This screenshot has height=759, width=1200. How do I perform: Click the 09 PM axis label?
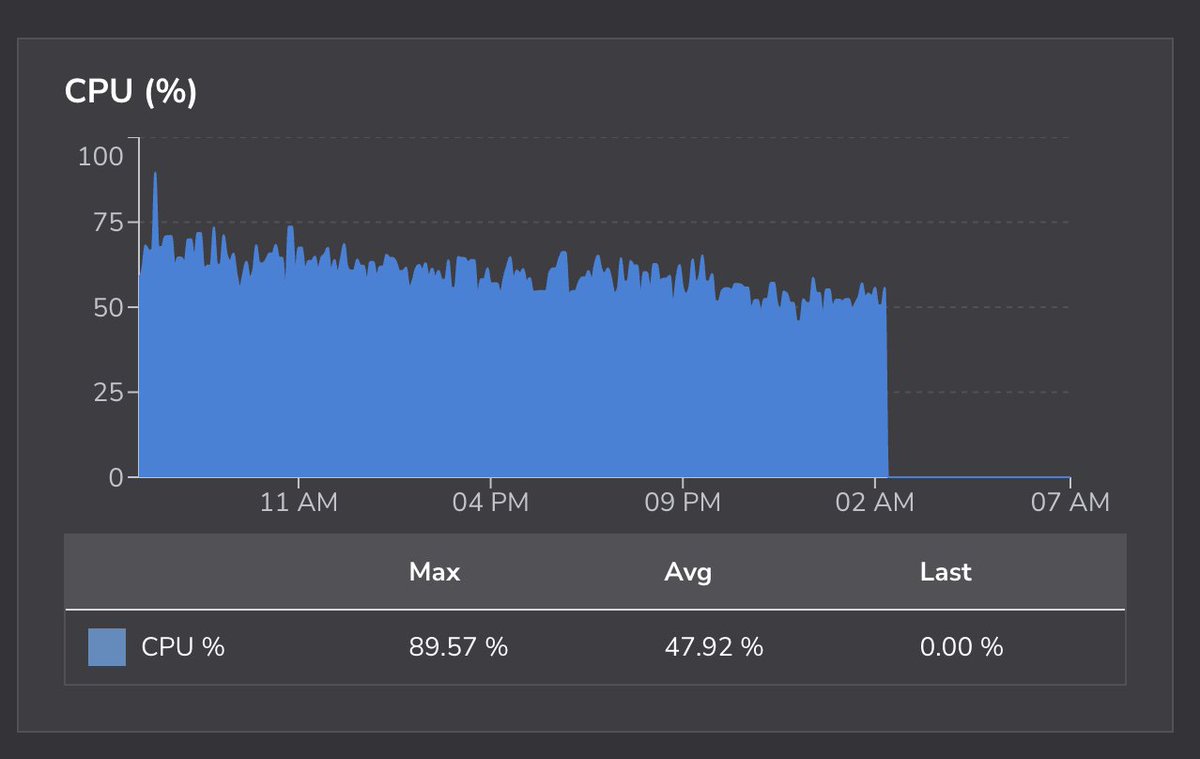click(x=682, y=502)
